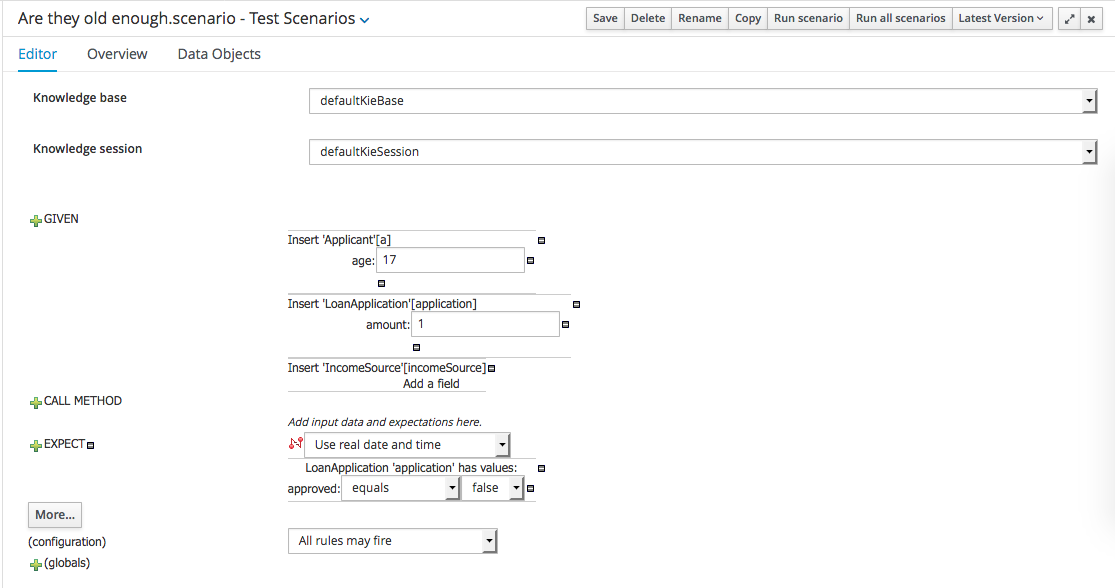Screen dimensions: 1115x588
Task: Delete the Insert 'Applicant' fact block
Action: click(x=542, y=240)
